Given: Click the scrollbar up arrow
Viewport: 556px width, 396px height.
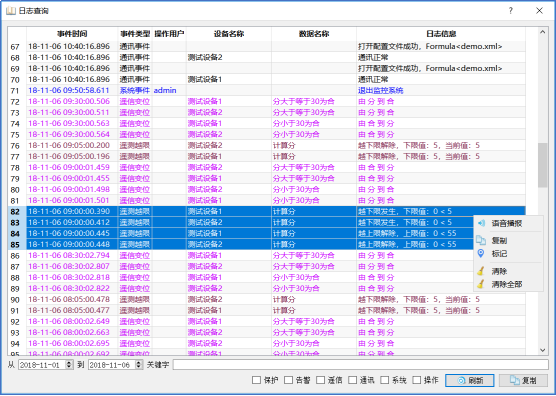Looking at the screenshot, I should click(x=542, y=32).
